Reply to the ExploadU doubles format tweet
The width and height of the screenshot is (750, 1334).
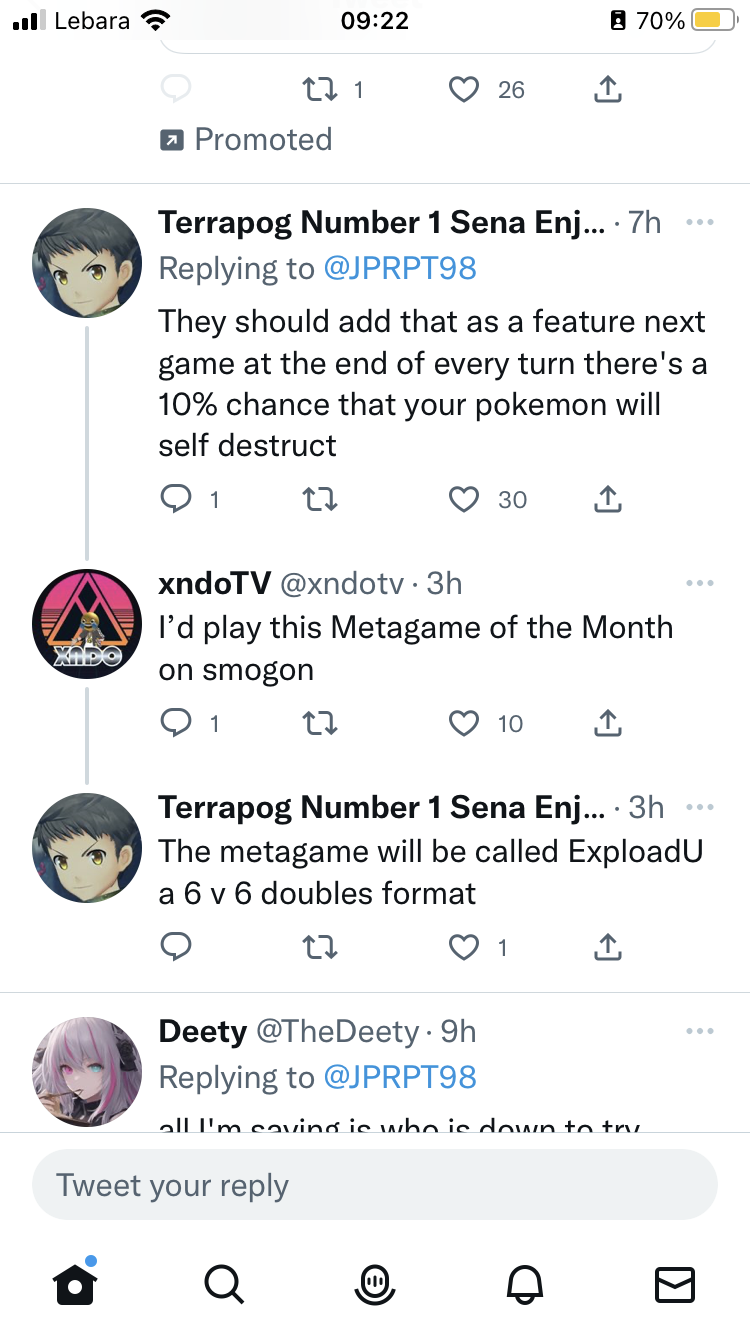tap(176, 947)
